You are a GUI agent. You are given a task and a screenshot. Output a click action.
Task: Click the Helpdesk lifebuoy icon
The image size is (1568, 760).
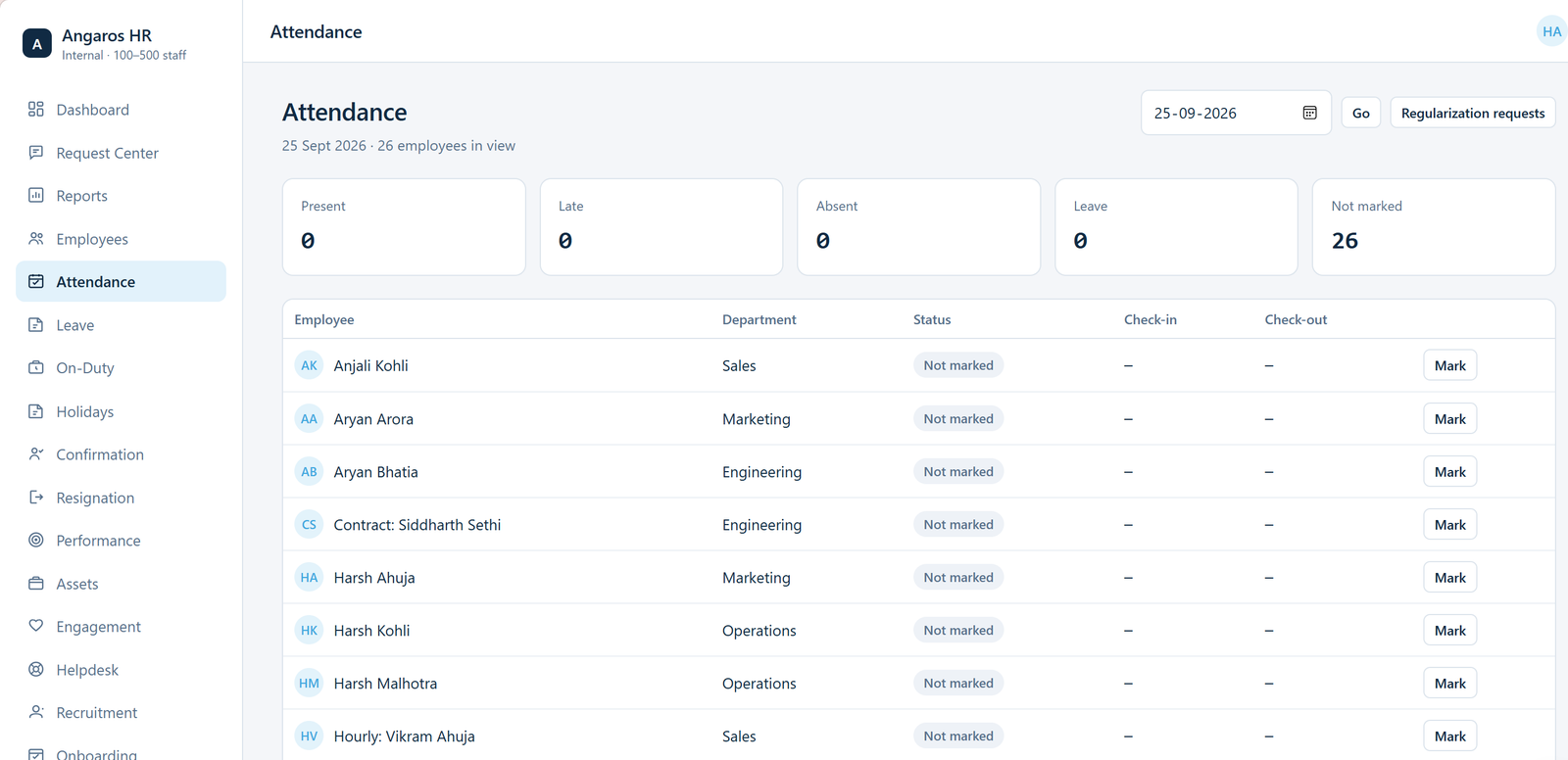click(36, 669)
